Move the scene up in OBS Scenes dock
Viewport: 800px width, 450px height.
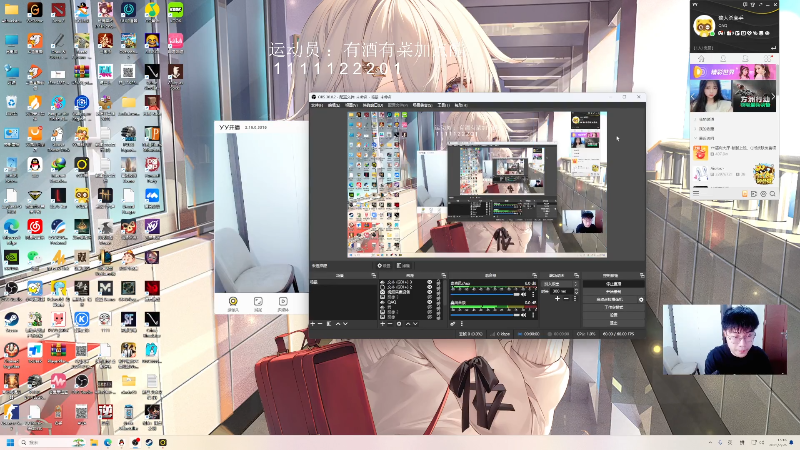[x=338, y=324]
